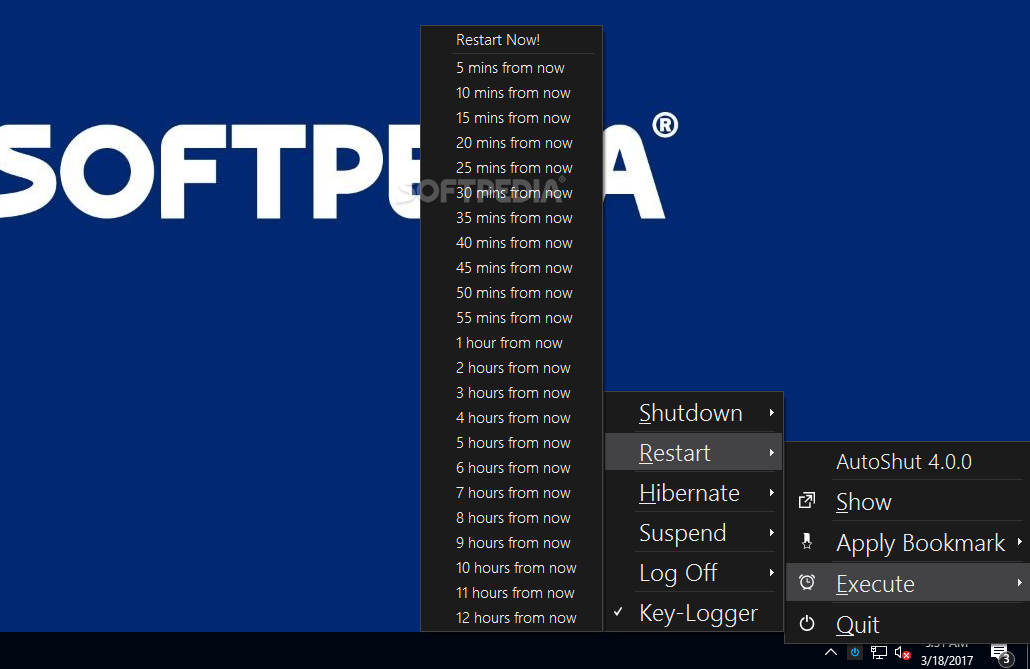Click the muted volume tray icon
The image size is (1030, 669).
(903, 653)
